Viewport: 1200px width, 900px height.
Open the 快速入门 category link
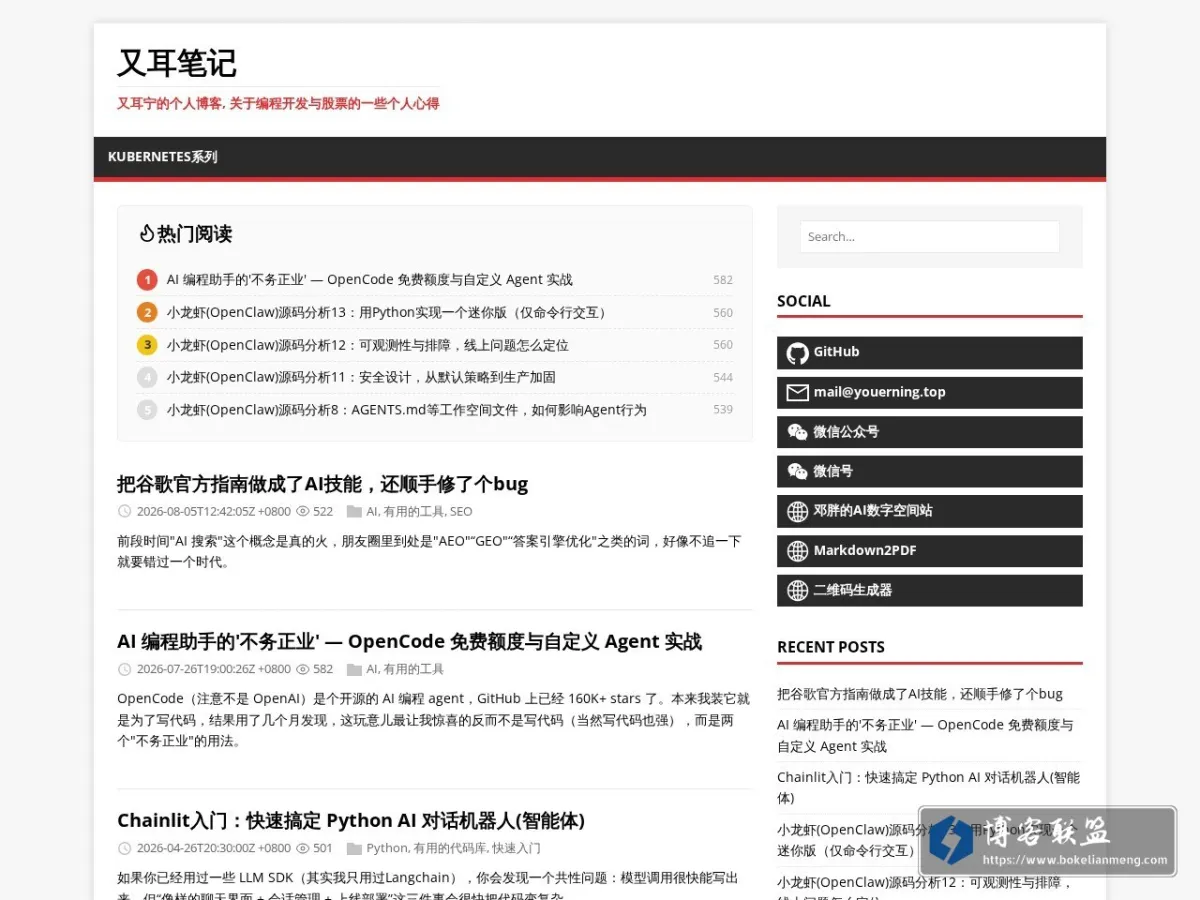516,848
